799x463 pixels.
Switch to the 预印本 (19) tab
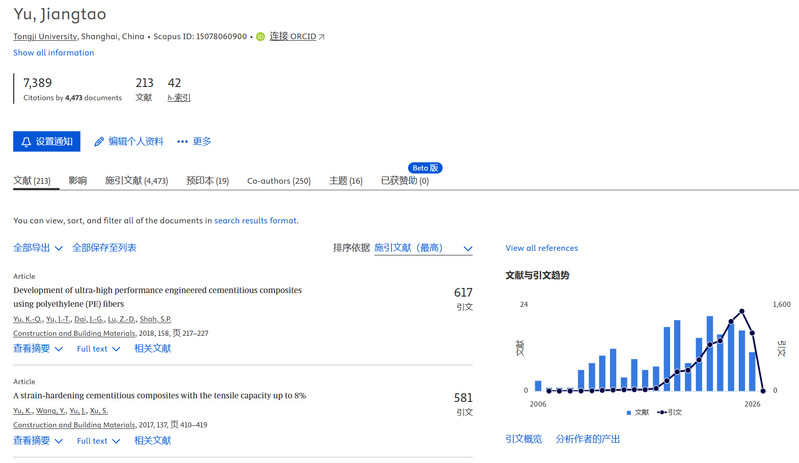pyautogui.click(x=207, y=181)
